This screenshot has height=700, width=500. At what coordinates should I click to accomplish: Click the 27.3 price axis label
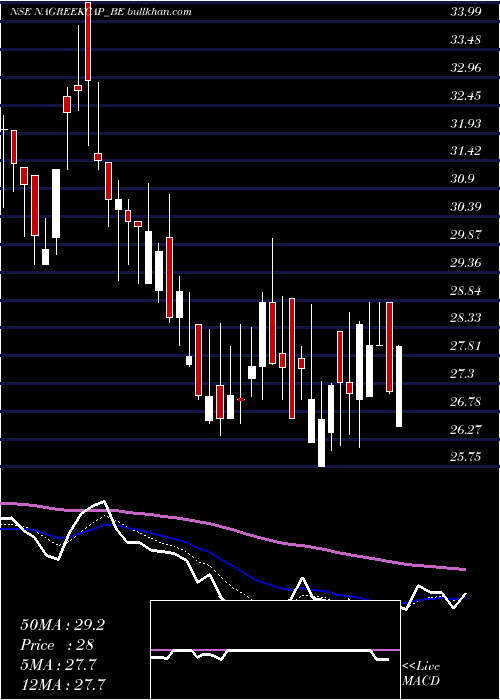click(462, 374)
